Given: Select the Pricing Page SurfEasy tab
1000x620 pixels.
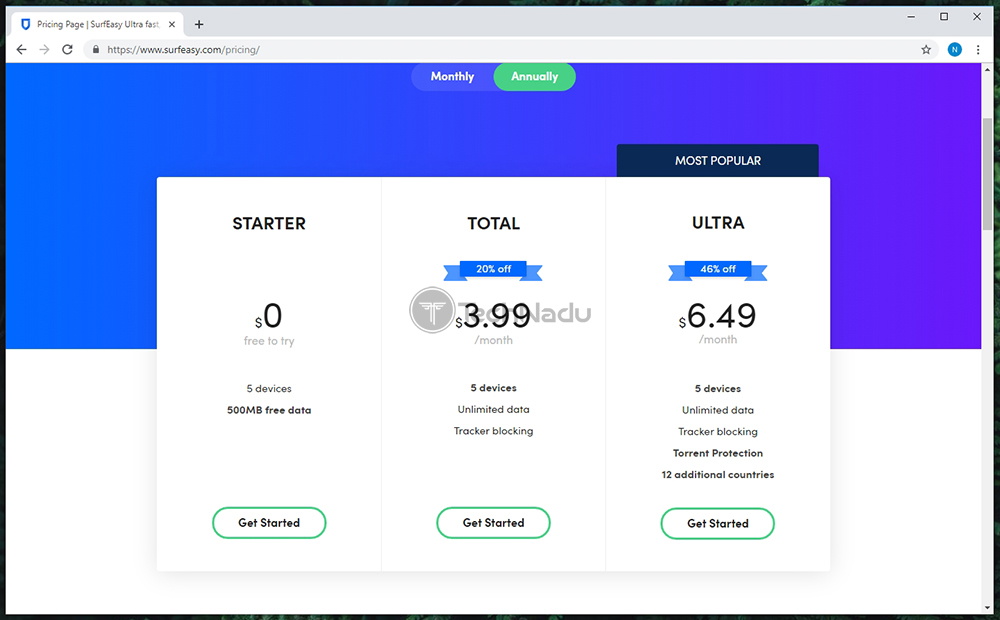Looking at the screenshot, I should (98, 24).
